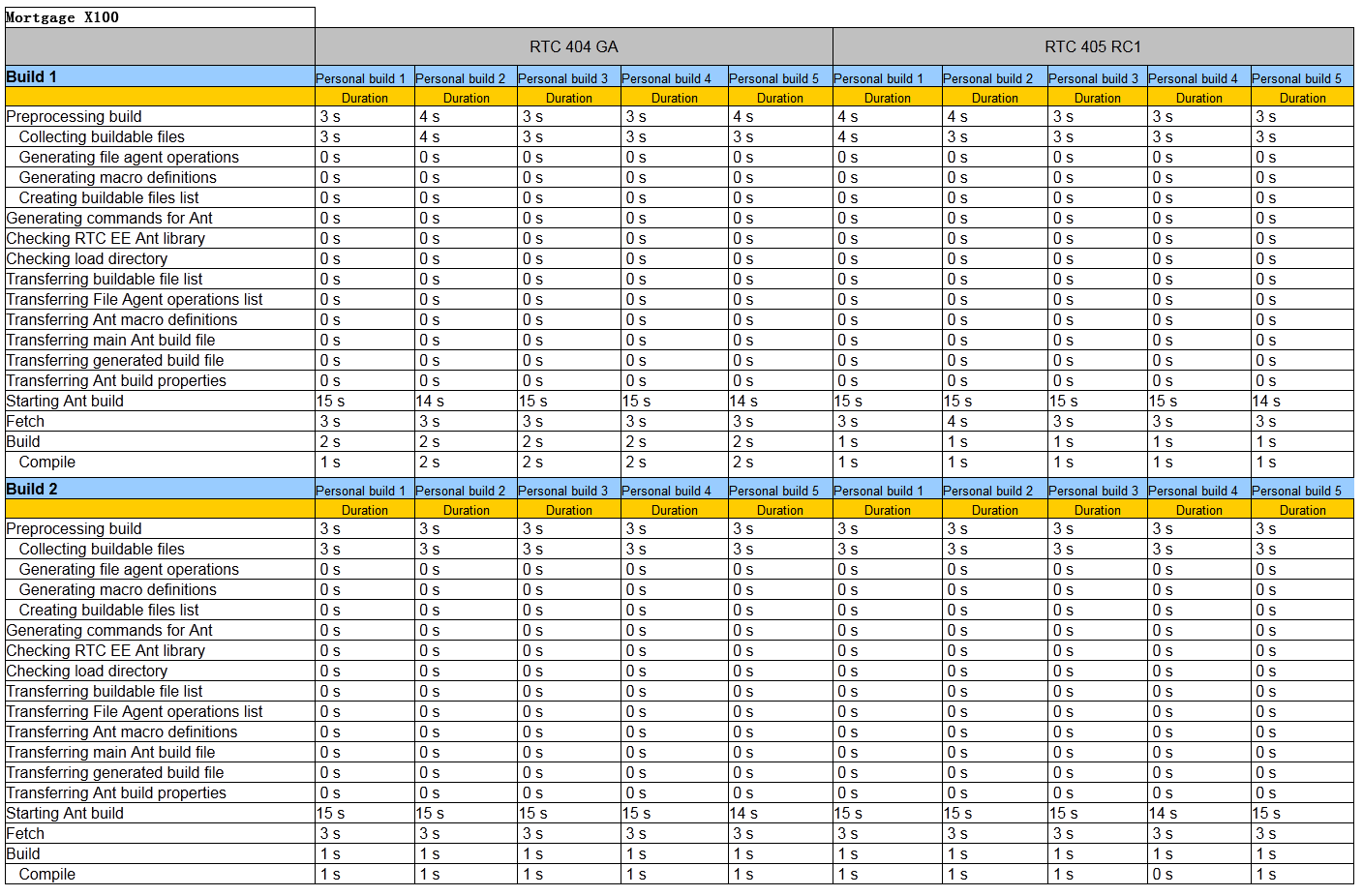Click Build 1 'Personal build 3' header under RTC 404
The image size is (1363, 896).
563,78
